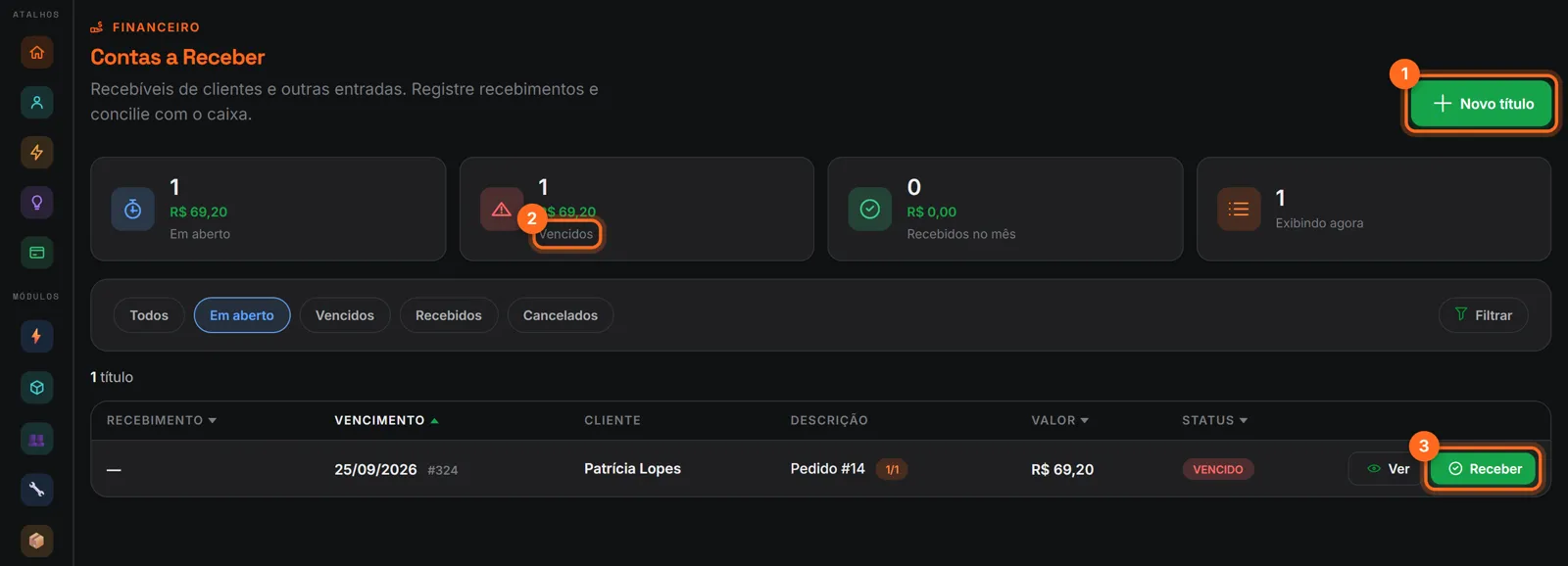This screenshot has height=566, width=1568.
Task: Click the Financeiro breadcrumb icon
Action: 97,27
